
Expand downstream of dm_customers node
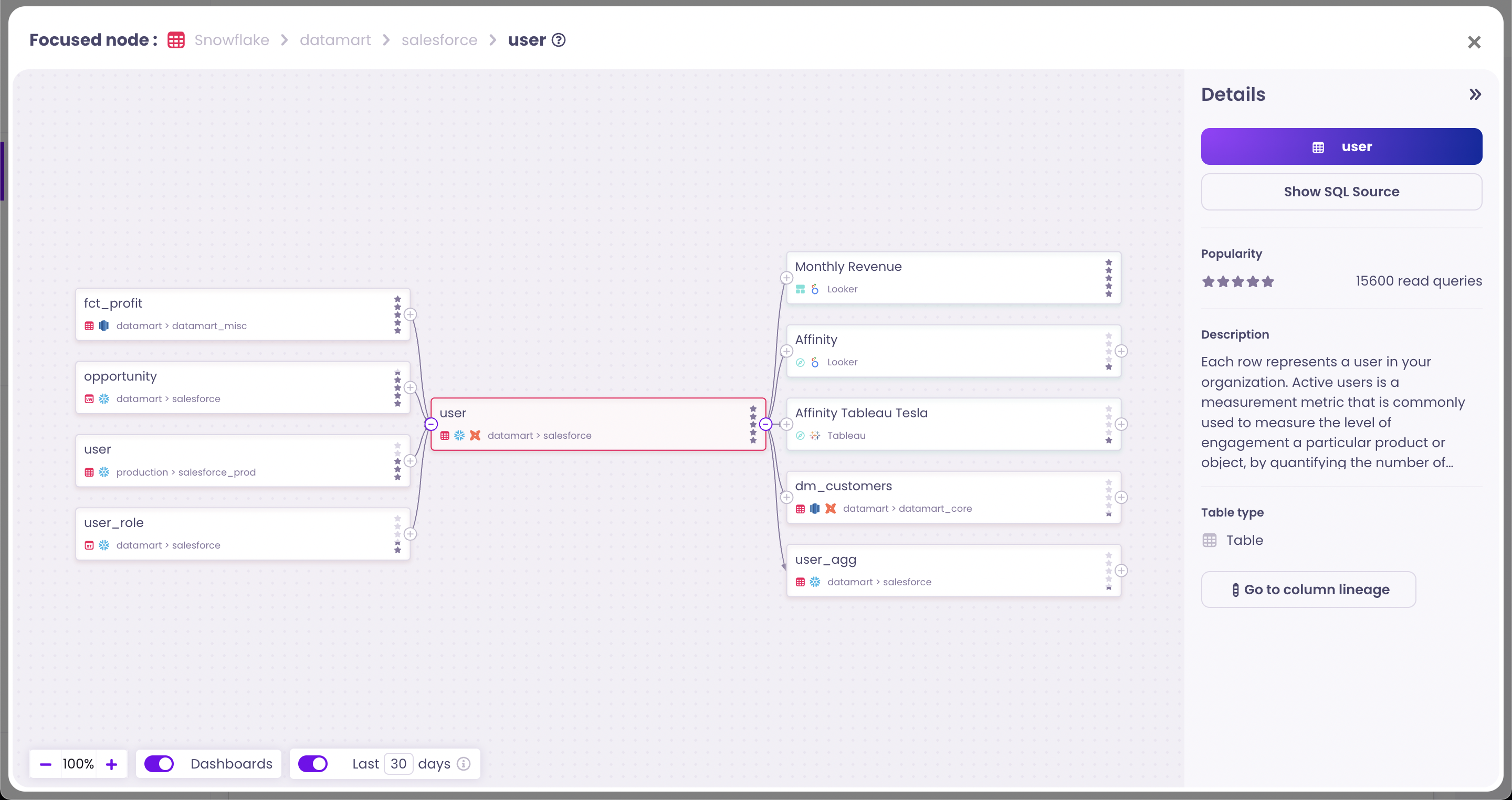(x=1121, y=497)
